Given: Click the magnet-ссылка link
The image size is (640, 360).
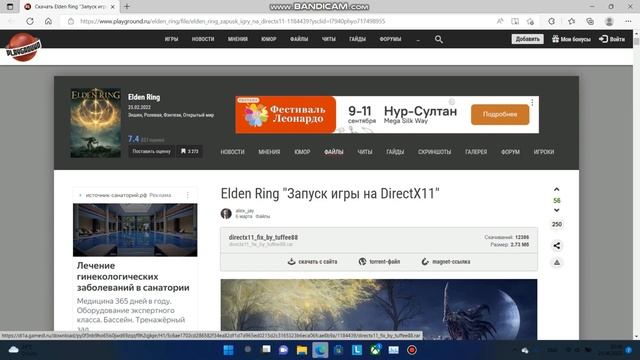Looking at the screenshot, I should click(446, 262).
